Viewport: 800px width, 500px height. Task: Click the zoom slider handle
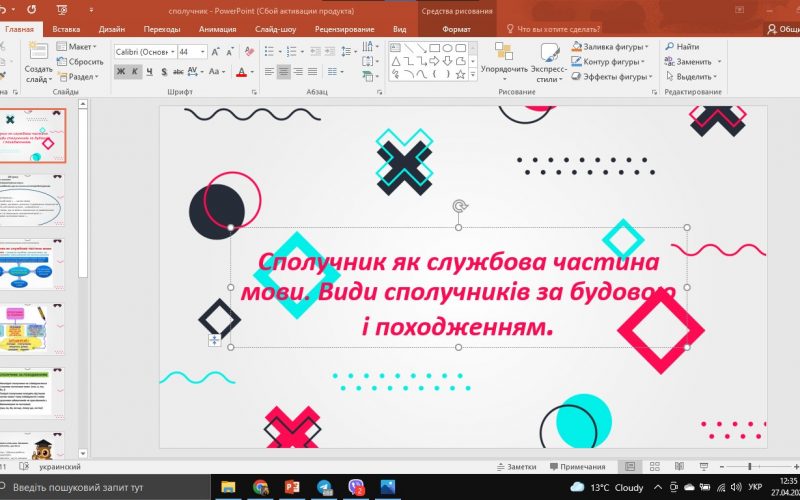[749, 466]
